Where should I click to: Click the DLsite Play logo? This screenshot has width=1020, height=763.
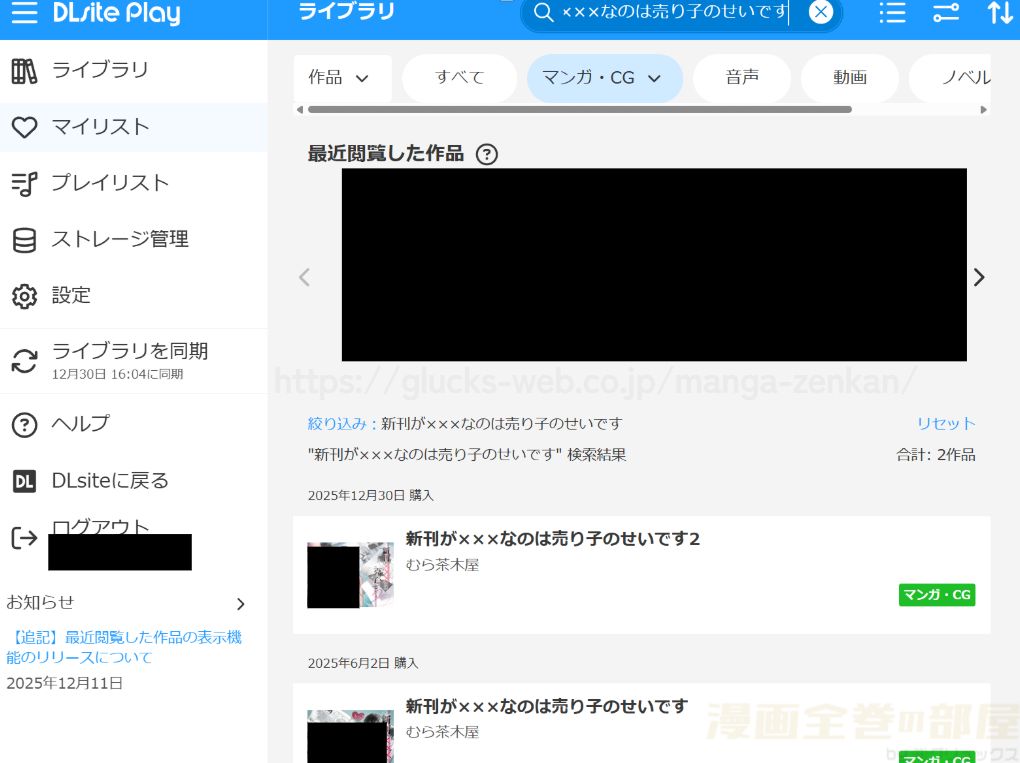[x=120, y=13]
